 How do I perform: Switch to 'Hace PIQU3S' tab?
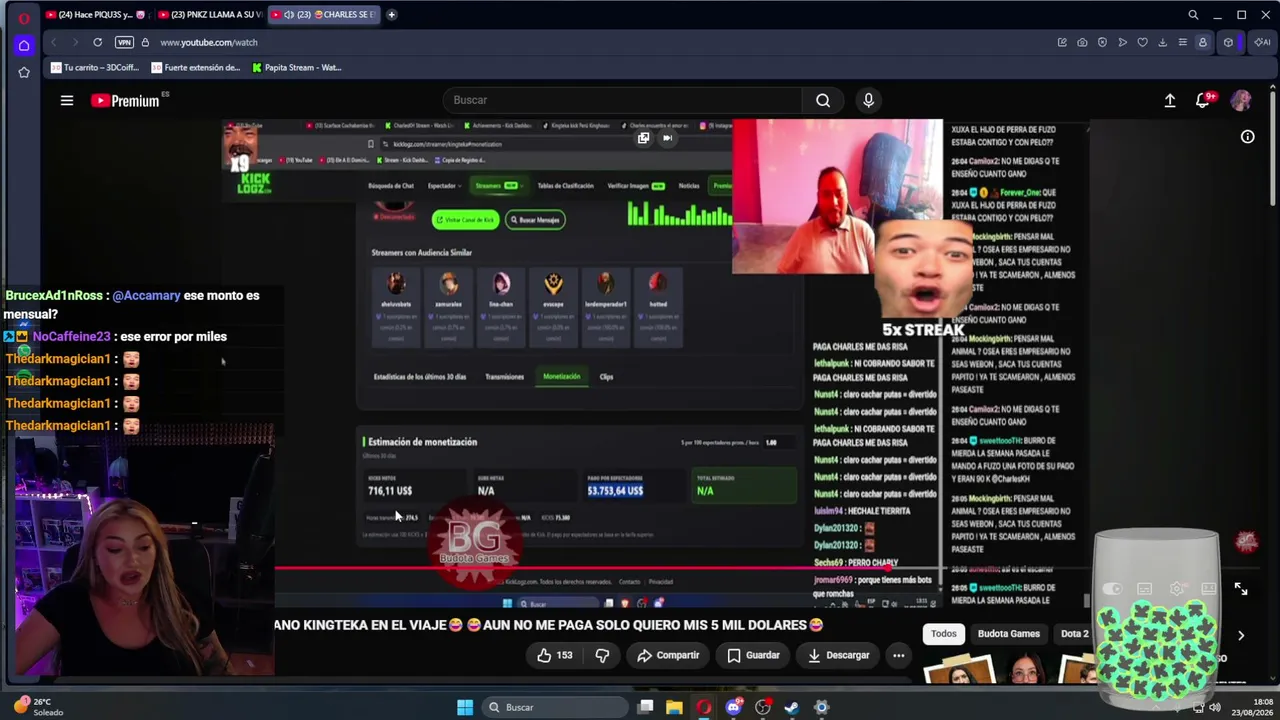coord(98,15)
